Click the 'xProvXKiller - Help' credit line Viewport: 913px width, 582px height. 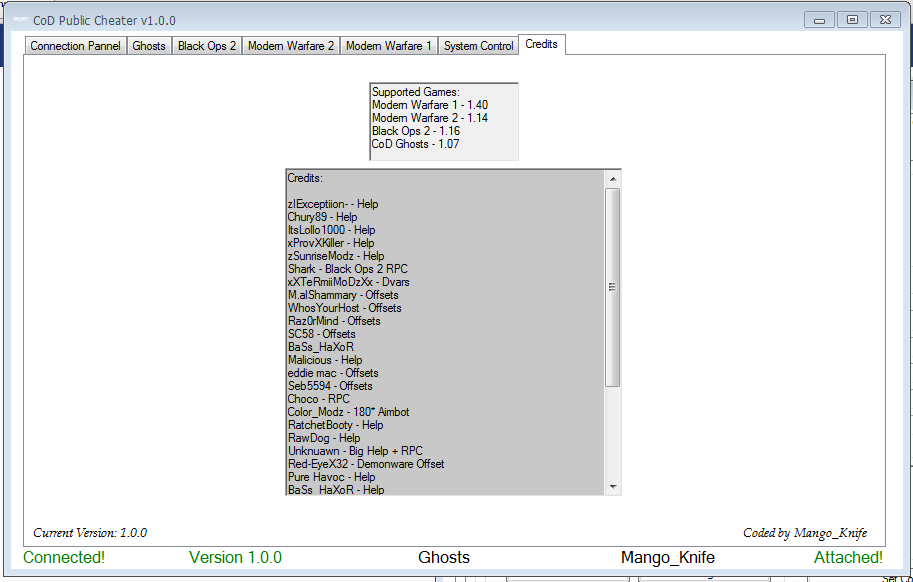331,243
